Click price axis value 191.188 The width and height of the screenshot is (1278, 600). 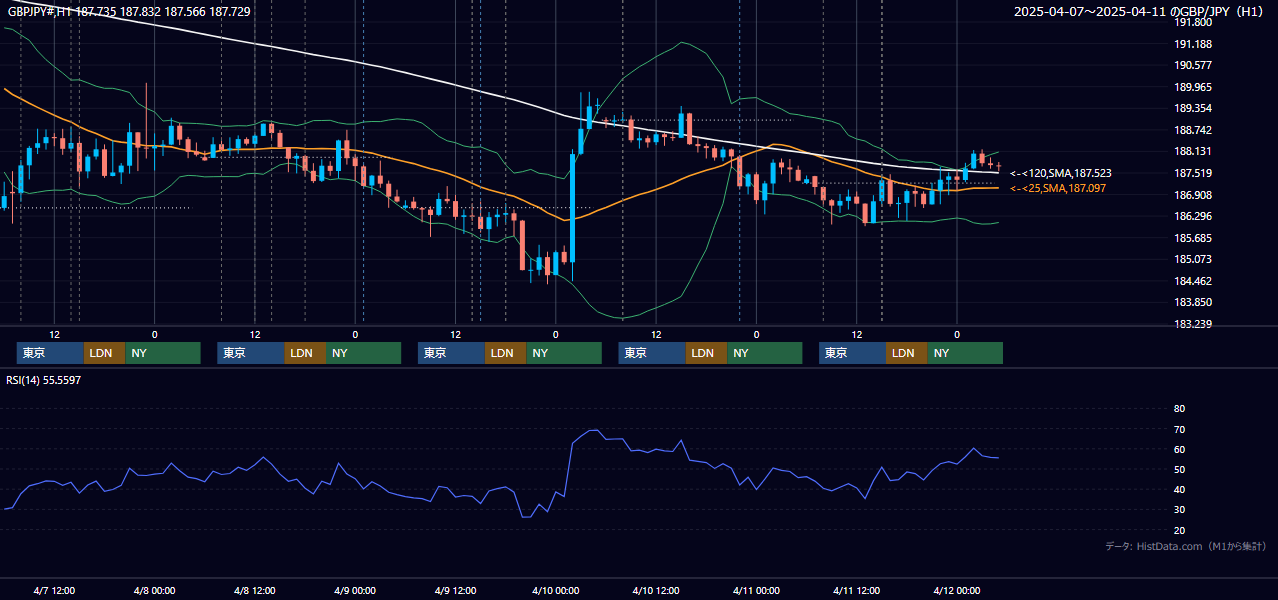1193,44
